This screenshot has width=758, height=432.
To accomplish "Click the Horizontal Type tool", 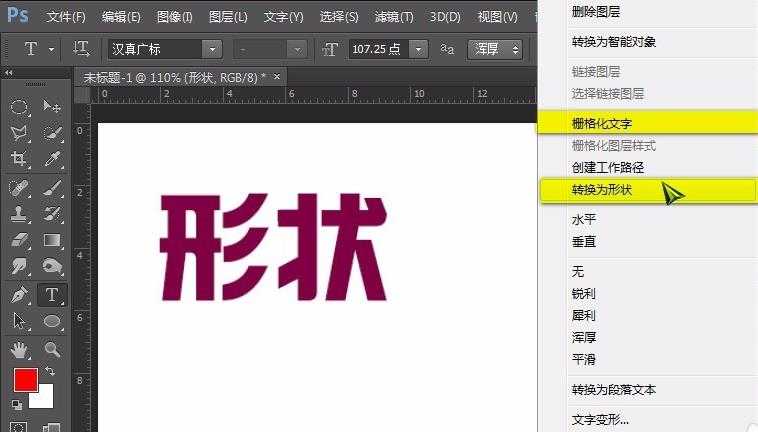I will pyautogui.click(x=52, y=294).
